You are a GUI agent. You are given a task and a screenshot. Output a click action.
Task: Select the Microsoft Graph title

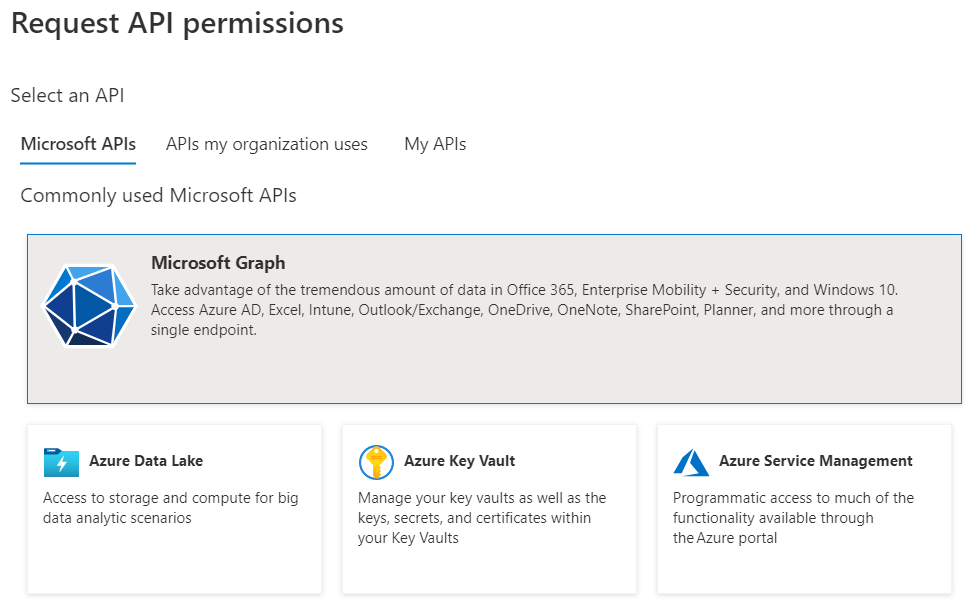click(x=218, y=263)
